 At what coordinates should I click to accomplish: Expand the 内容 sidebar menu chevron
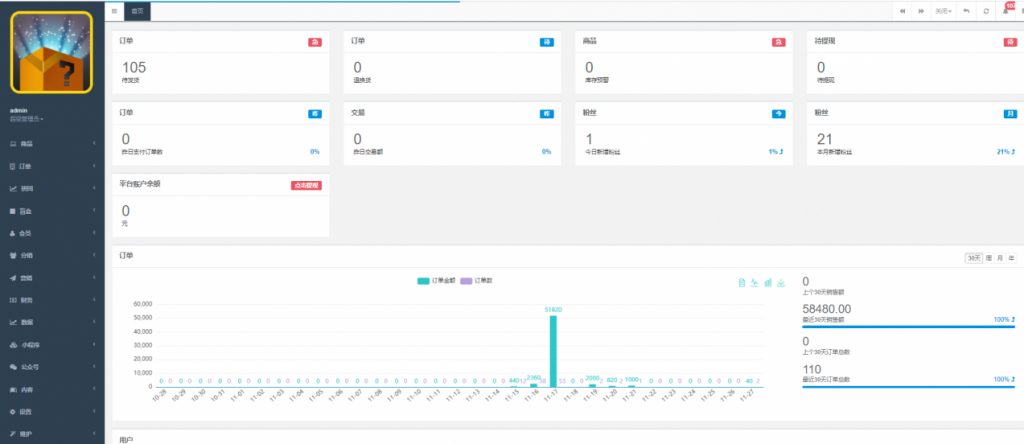click(x=94, y=390)
